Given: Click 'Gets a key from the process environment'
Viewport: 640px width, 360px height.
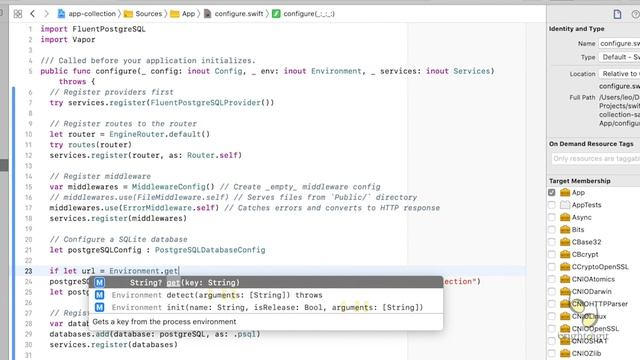Looking at the screenshot, I should click(x=164, y=322).
